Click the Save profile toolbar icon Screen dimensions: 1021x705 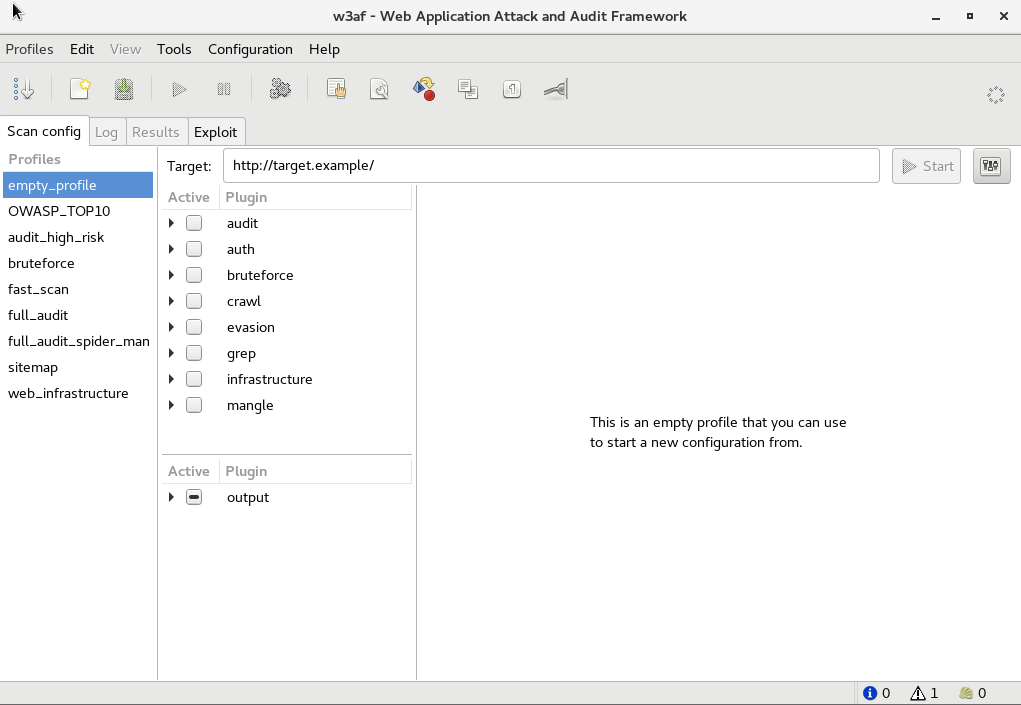(123, 90)
